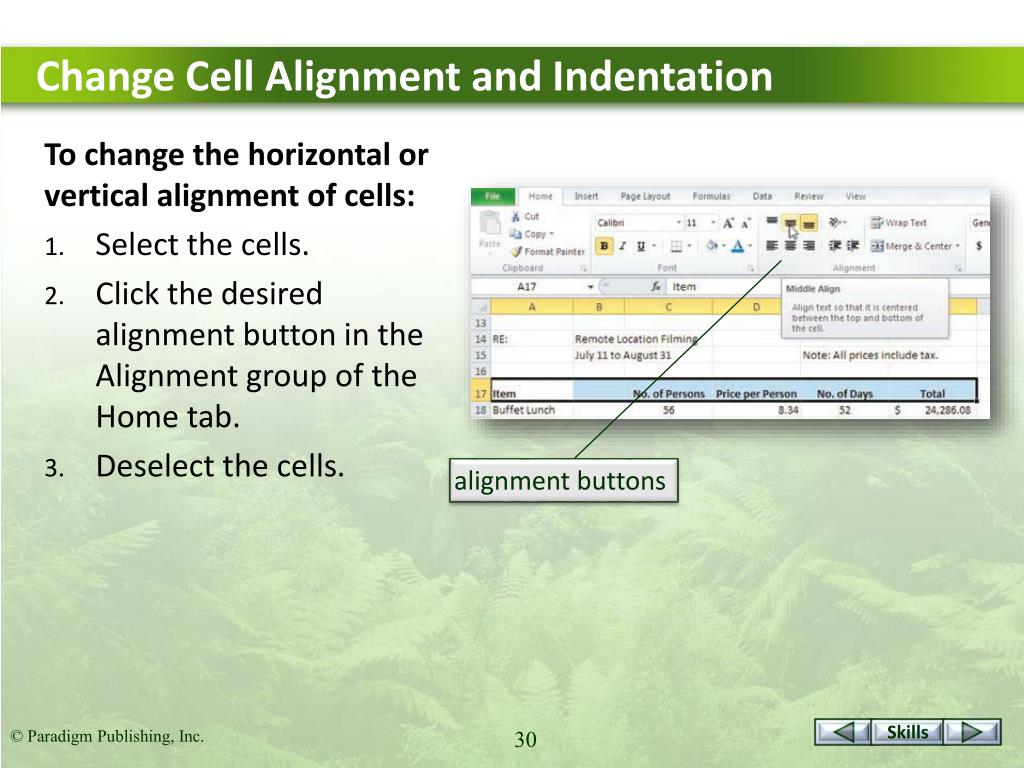Click the Fill Color paint bucket
The height and width of the screenshot is (768, 1024).
pyautogui.click(x=712, y=246)
